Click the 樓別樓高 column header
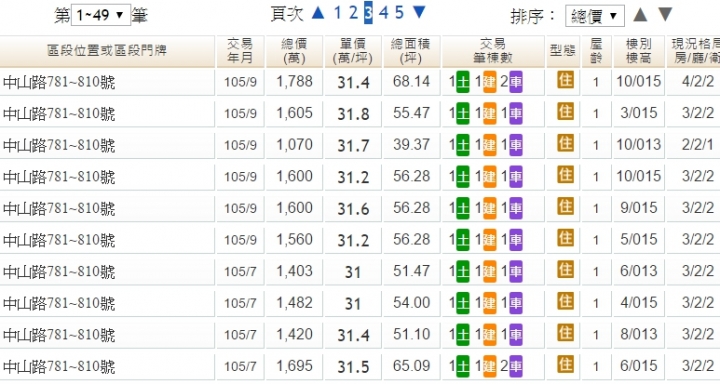This screenshot has width=720, height=384. coord(639,51)
